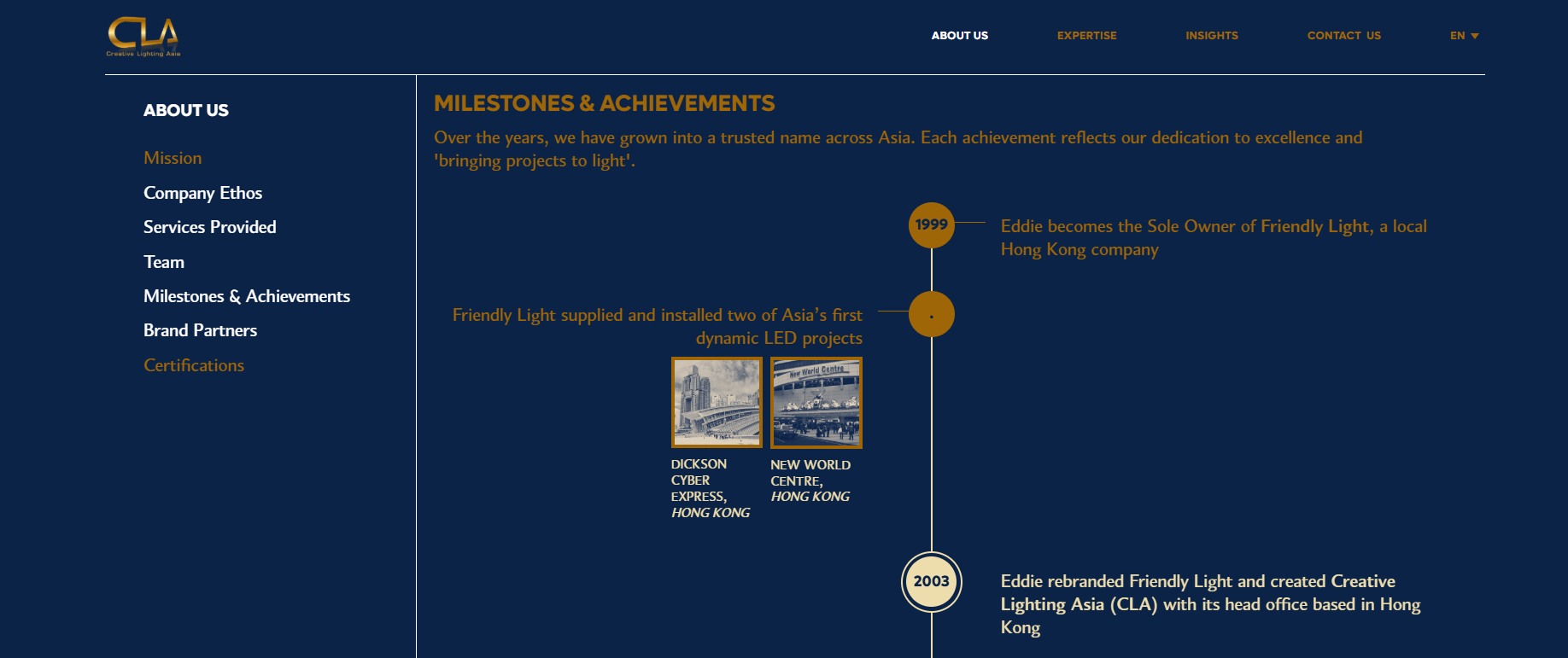The height and width of the screenshot is (658, 1568).
Task: Go to Certifications in the sidebar
Action: click(x=194, y=365)
